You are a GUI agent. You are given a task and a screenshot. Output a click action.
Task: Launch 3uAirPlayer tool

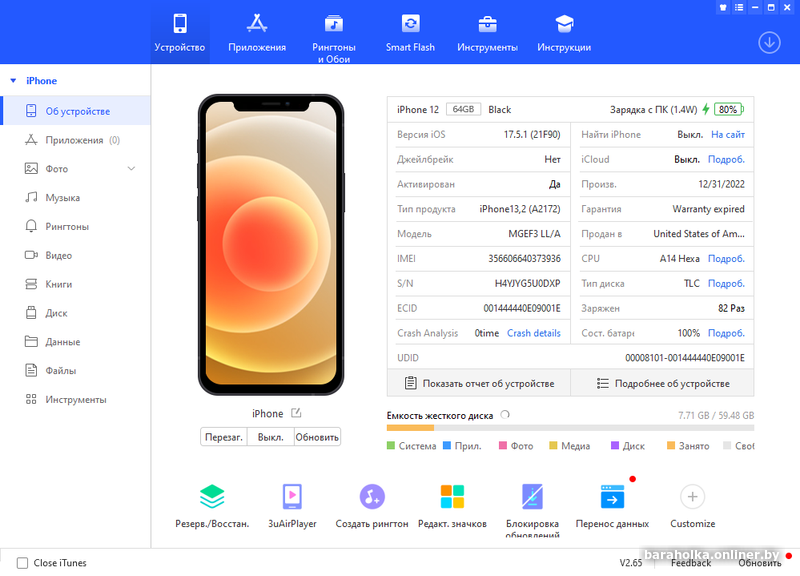coord(292,497)
